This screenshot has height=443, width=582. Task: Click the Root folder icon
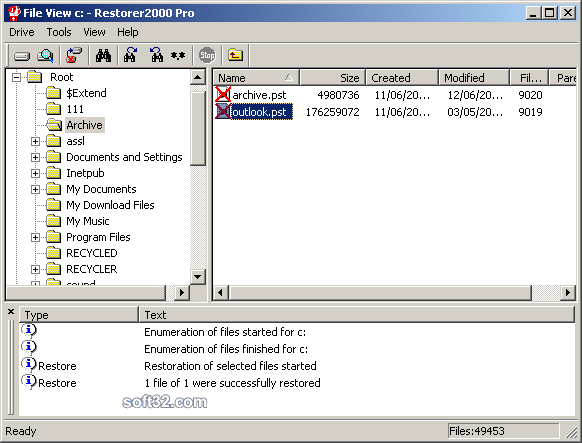(35, 77)
